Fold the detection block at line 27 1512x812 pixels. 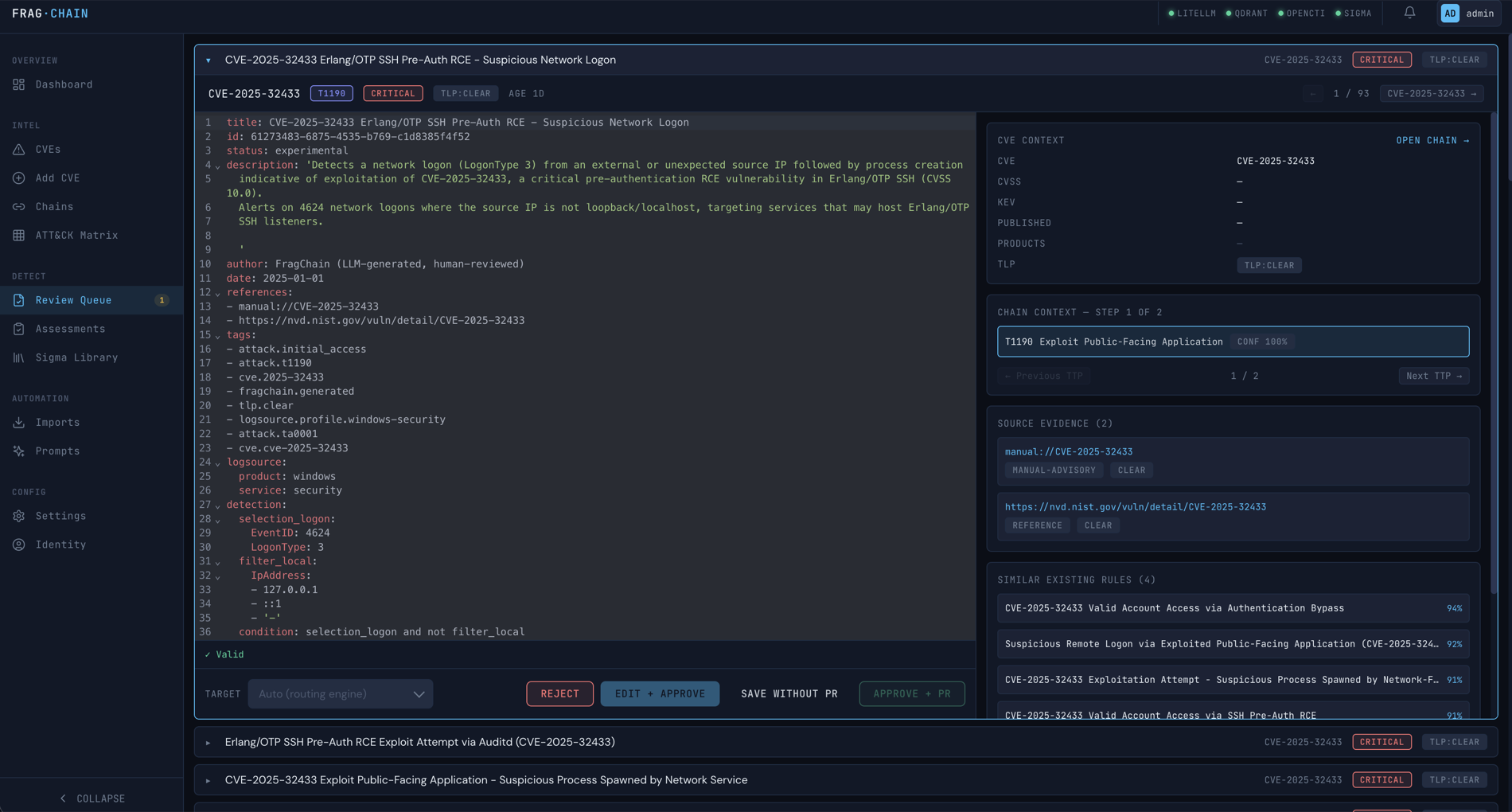pos(218,506)
